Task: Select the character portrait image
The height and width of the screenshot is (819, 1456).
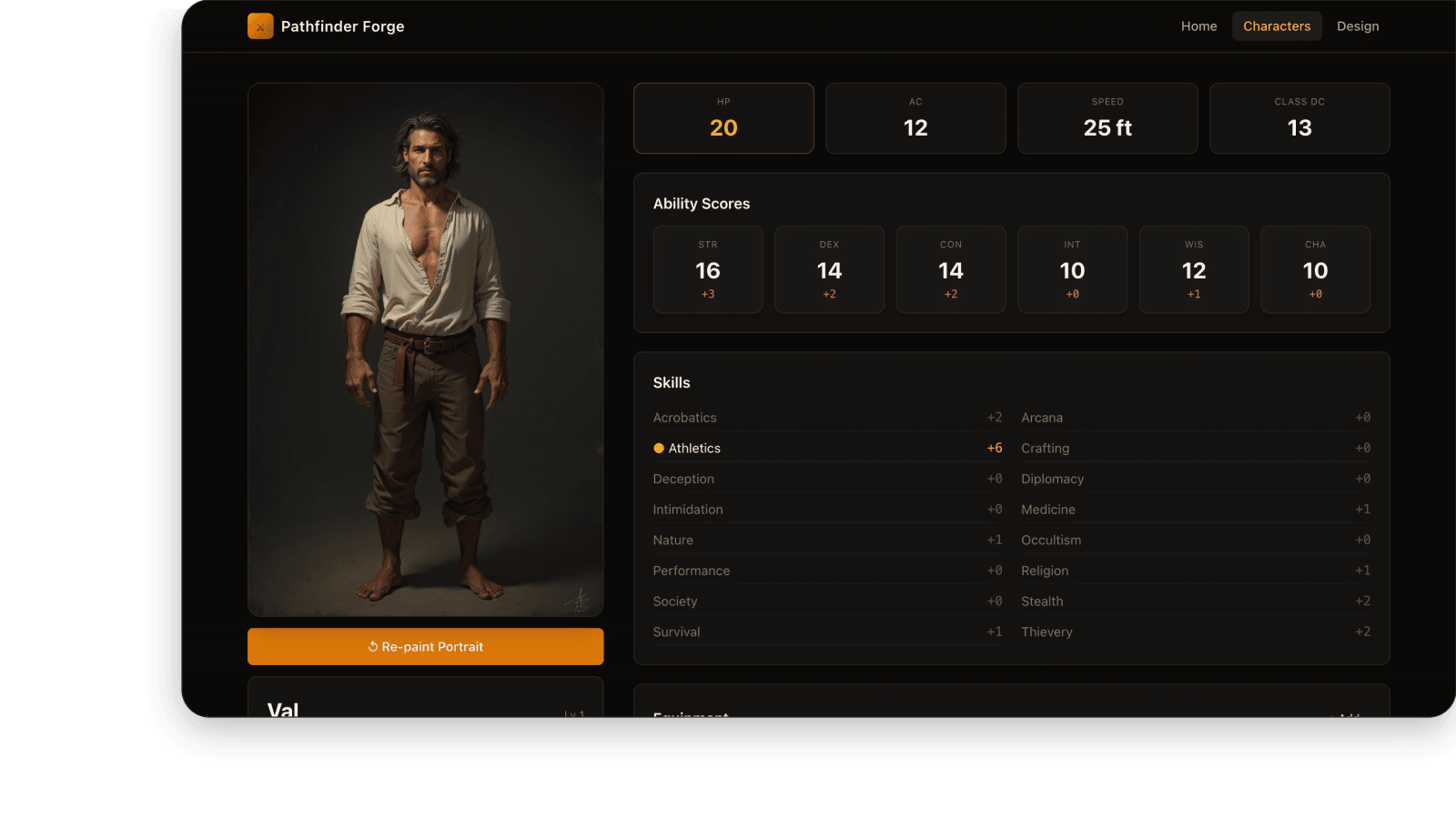Action: (x=425, y=350)
